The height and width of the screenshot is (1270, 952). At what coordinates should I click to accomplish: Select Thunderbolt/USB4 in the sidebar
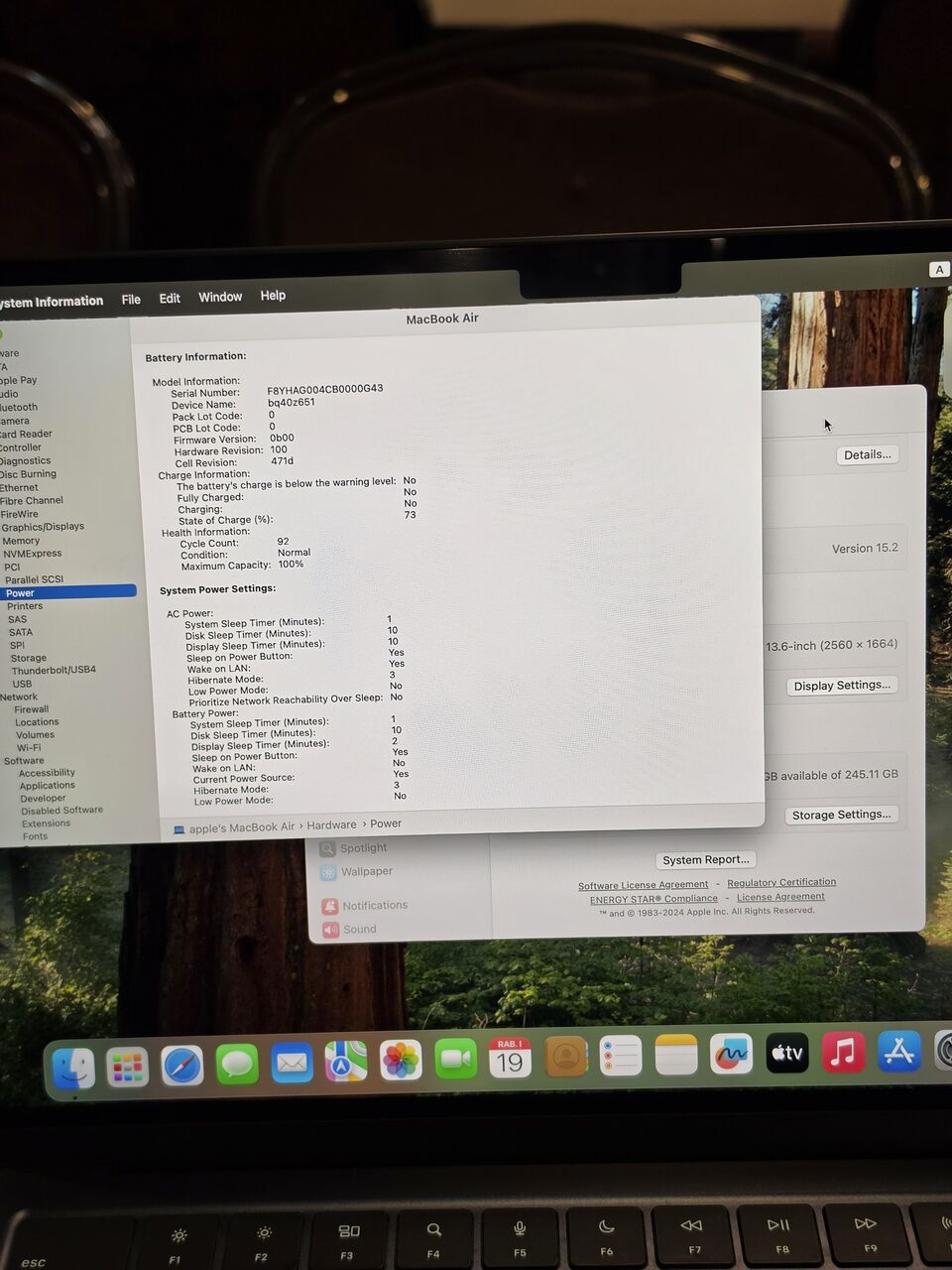tap(54, 670)
